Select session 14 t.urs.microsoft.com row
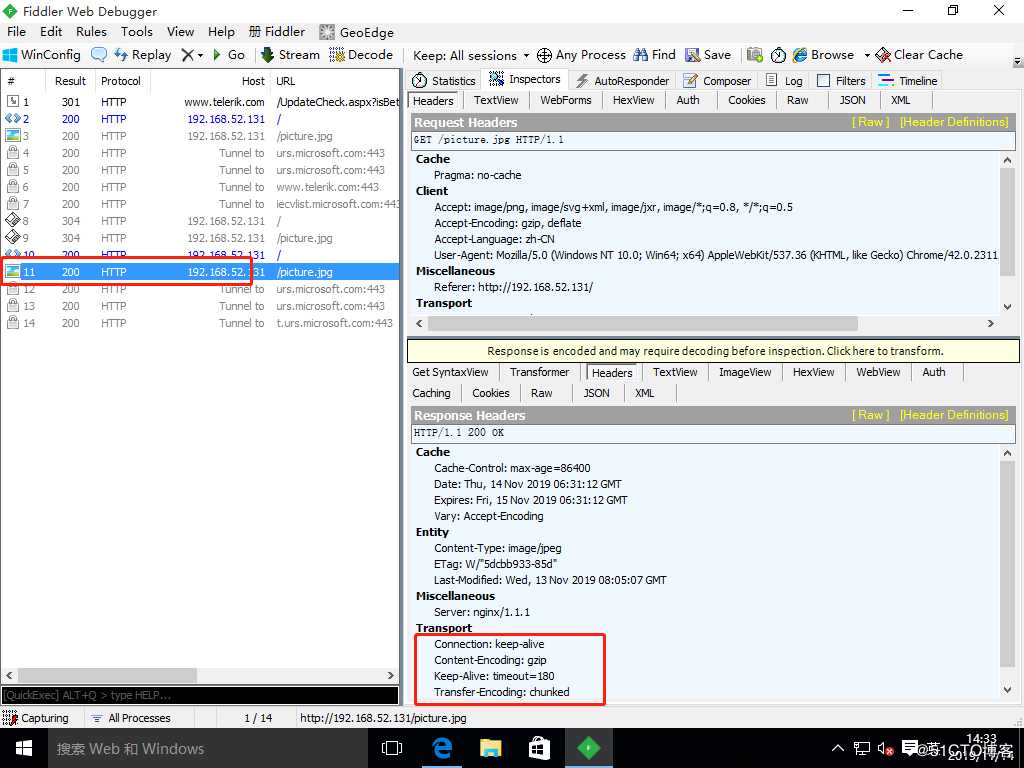1024x768 pixels. click(x=200, y=323)
